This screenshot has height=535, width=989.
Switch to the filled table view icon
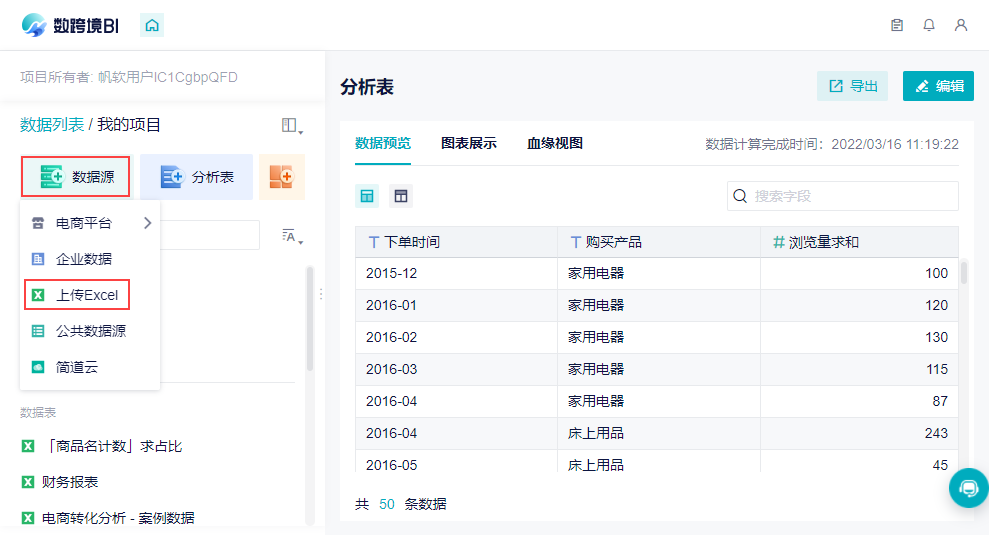368,196
